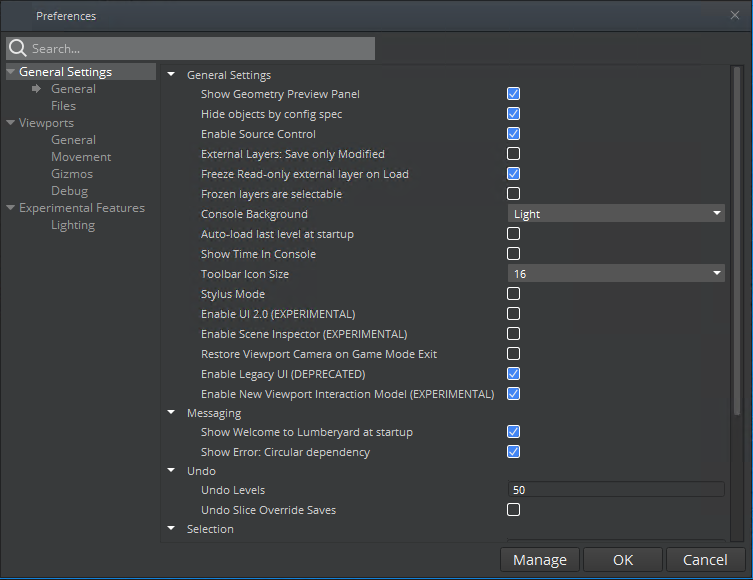Enable Stylus Mode checkbox

point(513,294)
